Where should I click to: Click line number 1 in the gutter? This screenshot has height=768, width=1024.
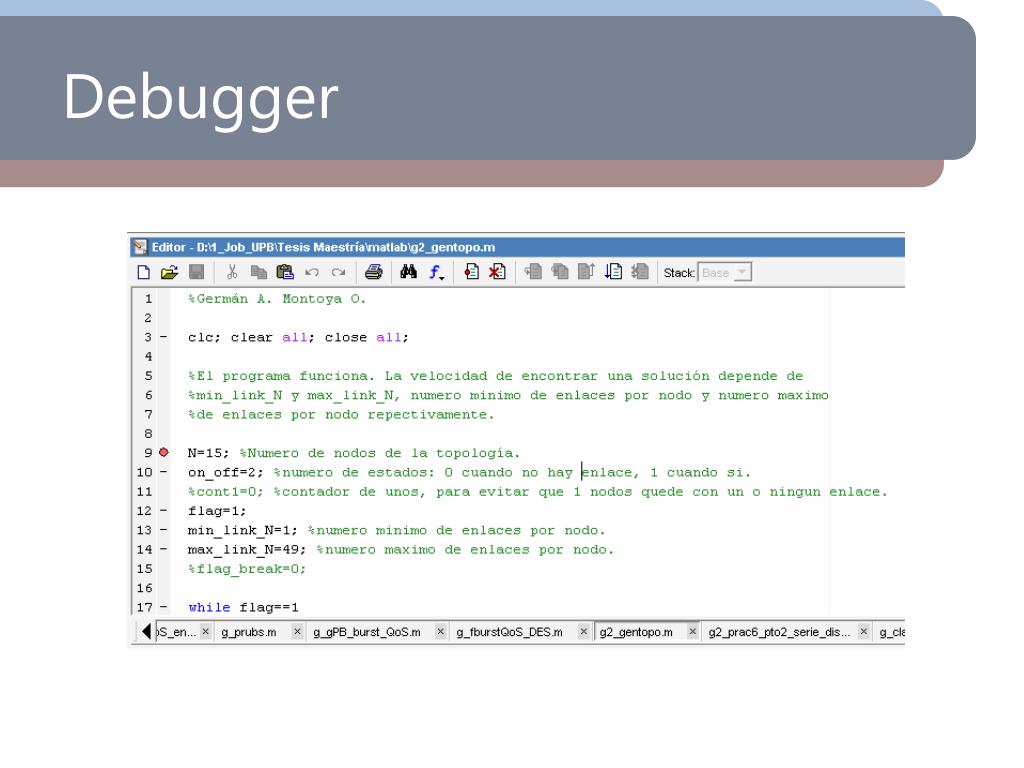[148, 298]
